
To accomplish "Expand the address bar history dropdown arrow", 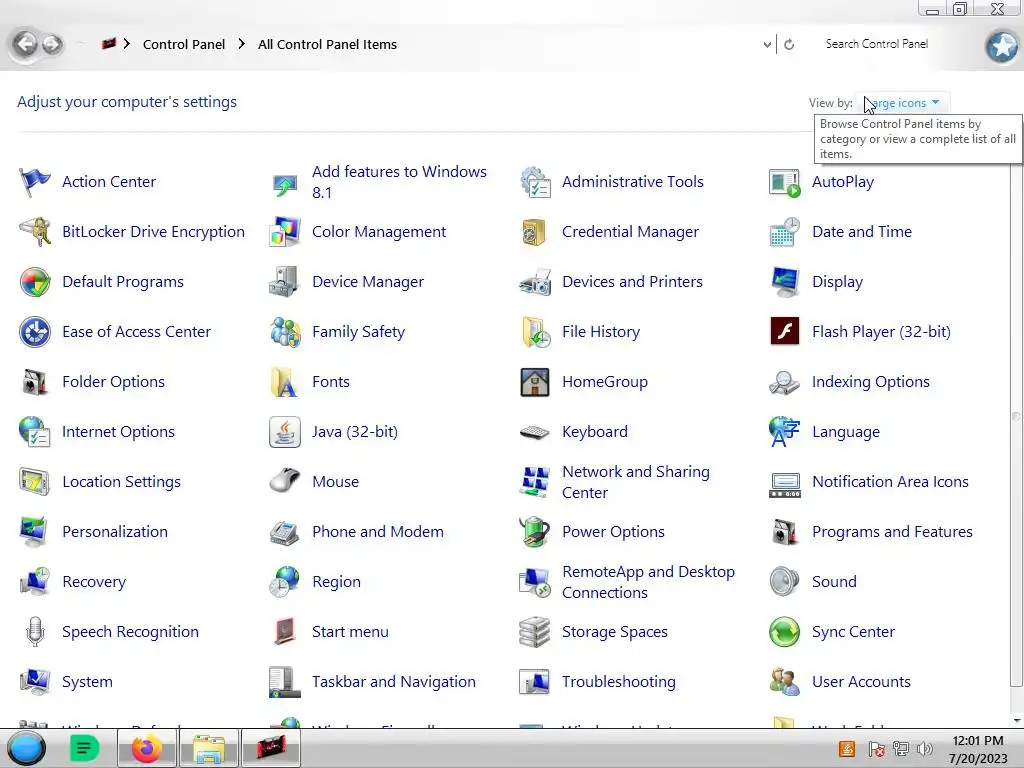I will click(767, 44).
